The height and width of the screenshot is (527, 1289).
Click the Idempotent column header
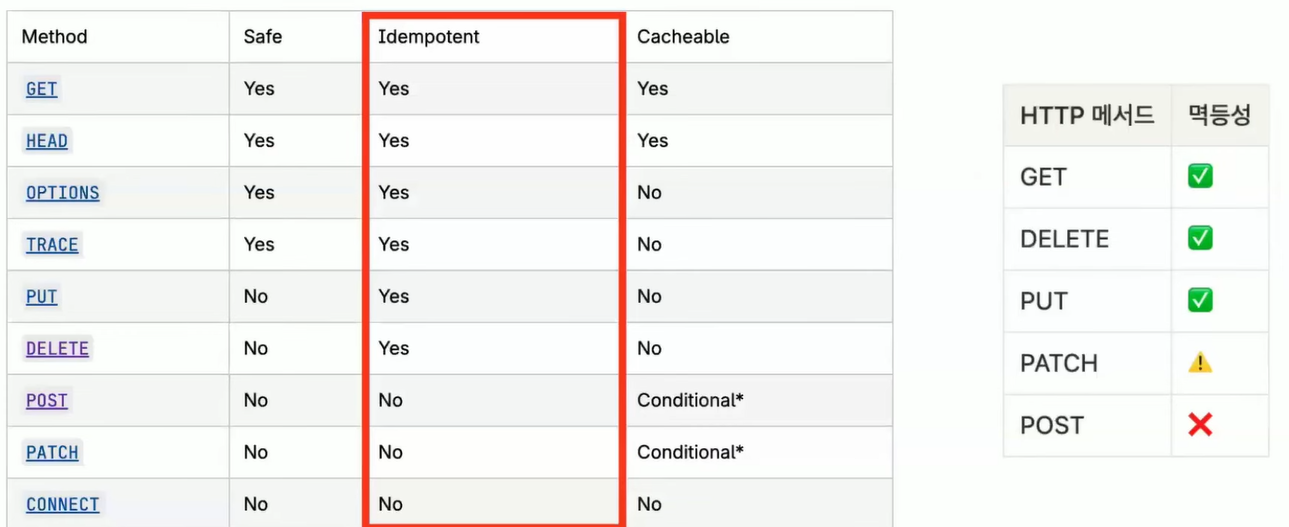click(429, 37)
